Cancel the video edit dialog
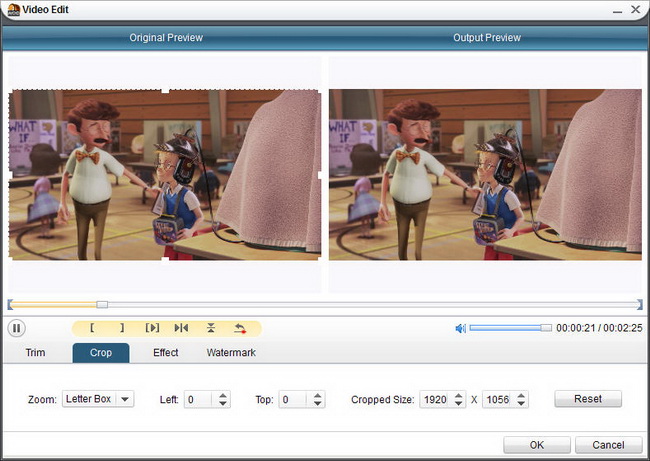The height and width of the screenshot is (461, 650). pos(608,445)
